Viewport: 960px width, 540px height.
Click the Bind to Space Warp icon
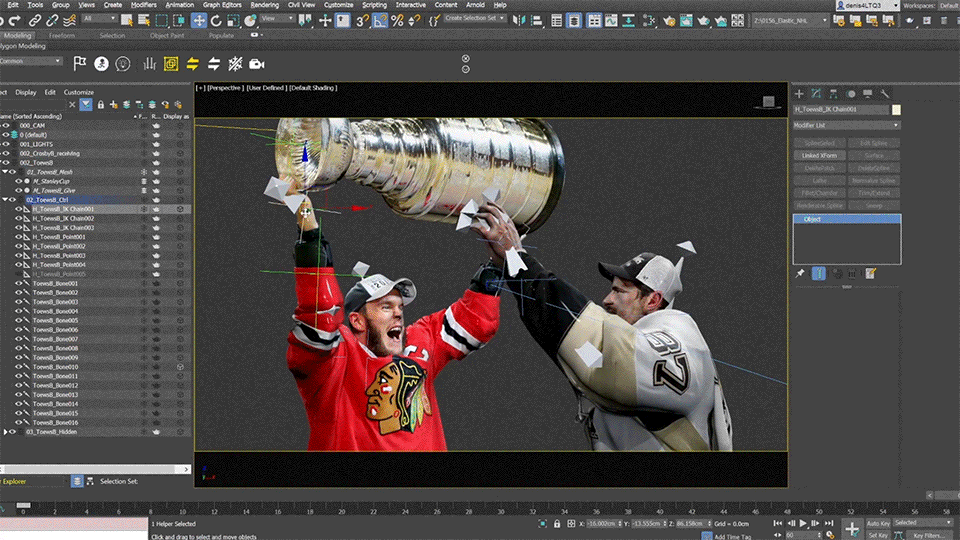70,21
